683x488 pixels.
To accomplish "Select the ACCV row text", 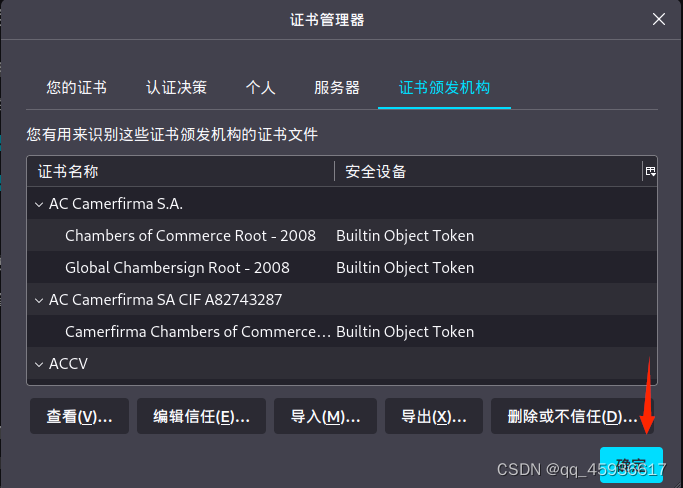I will tap(68, 364).
